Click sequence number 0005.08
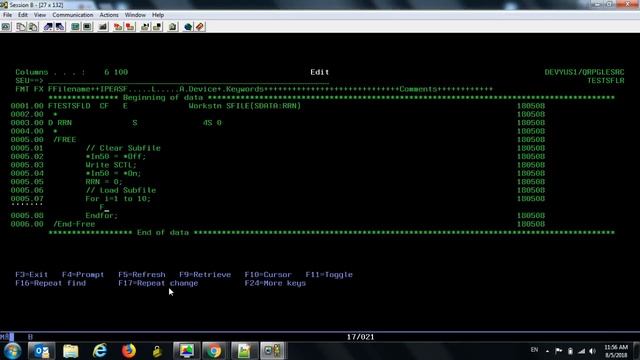Screen dimensions: 640x360 click(27, 216)
